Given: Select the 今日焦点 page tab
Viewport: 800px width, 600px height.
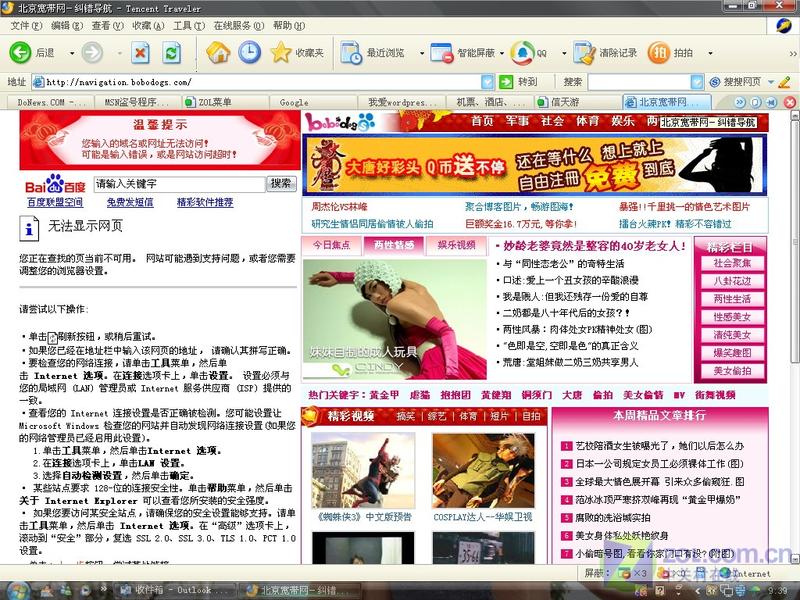Looking at the screenshot, I should (x=332, y=245).
